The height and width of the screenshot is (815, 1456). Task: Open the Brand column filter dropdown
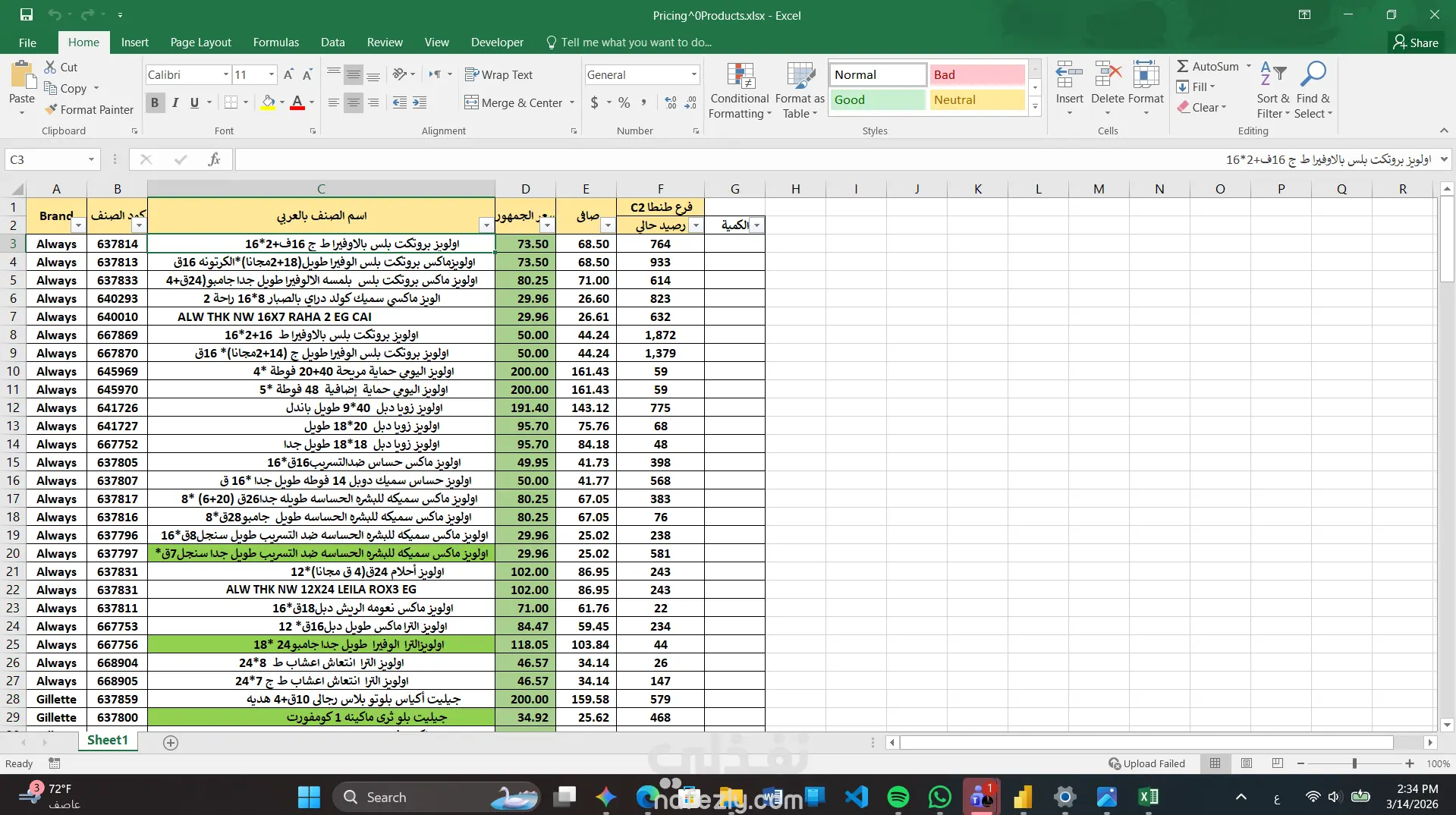pos(78,225)
